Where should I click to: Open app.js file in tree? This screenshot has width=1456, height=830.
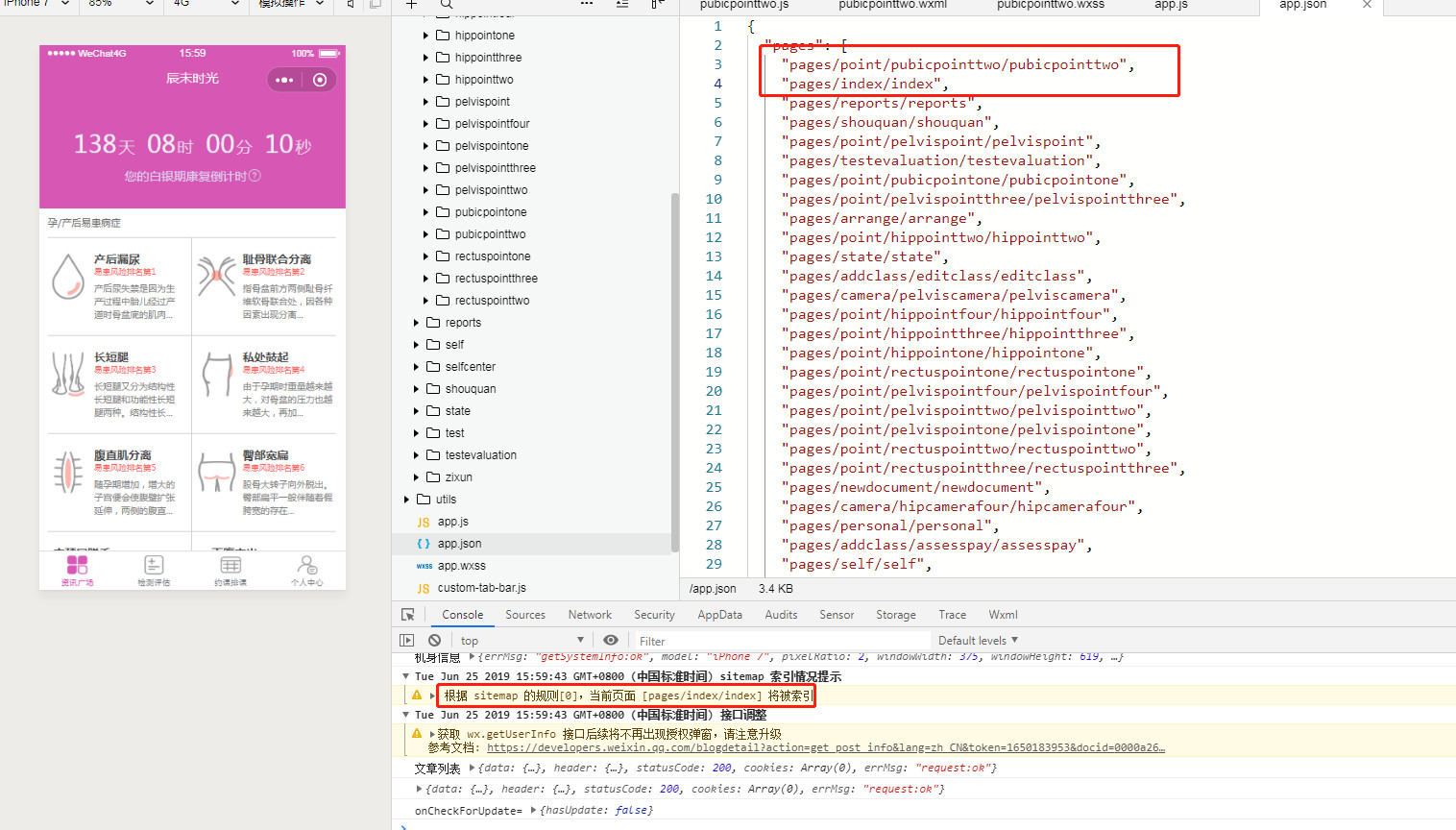pyautogui.click(x=453, y=522)
